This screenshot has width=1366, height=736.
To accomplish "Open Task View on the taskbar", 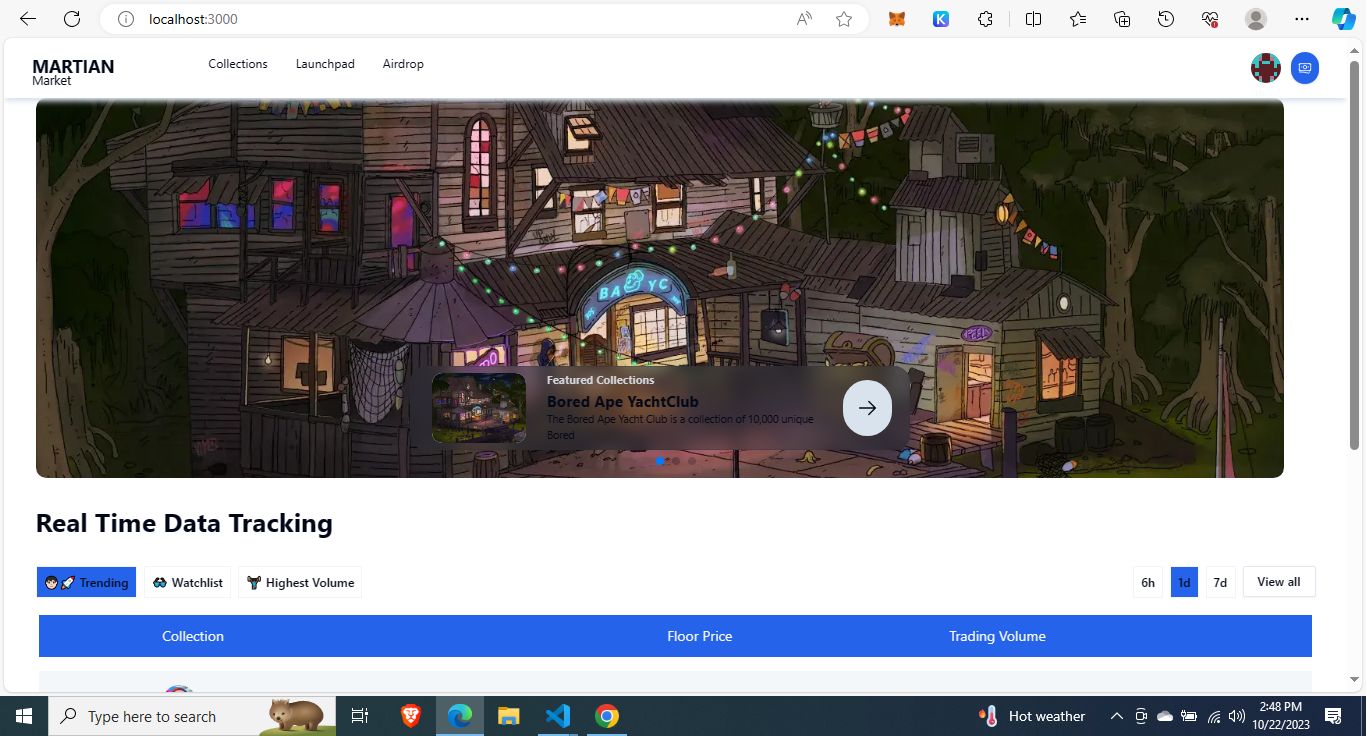I will click(360, 716).
